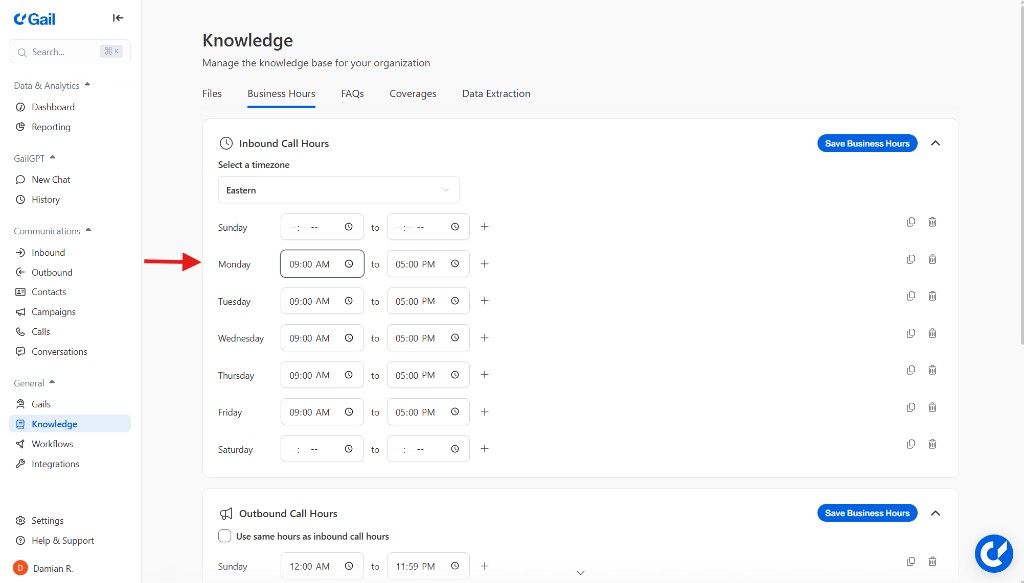Screen dimensions: 1024x583
Task: Delete Sunday's inbound hours with trash icon
Action: click(x=932, y=222)
